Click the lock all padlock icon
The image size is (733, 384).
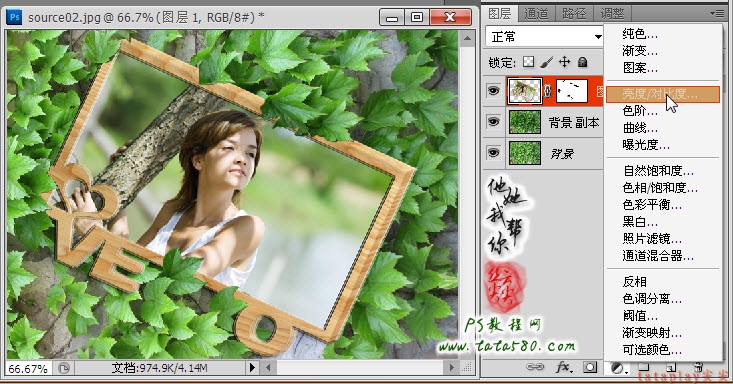pyautogui.click(x=582, y=62)
